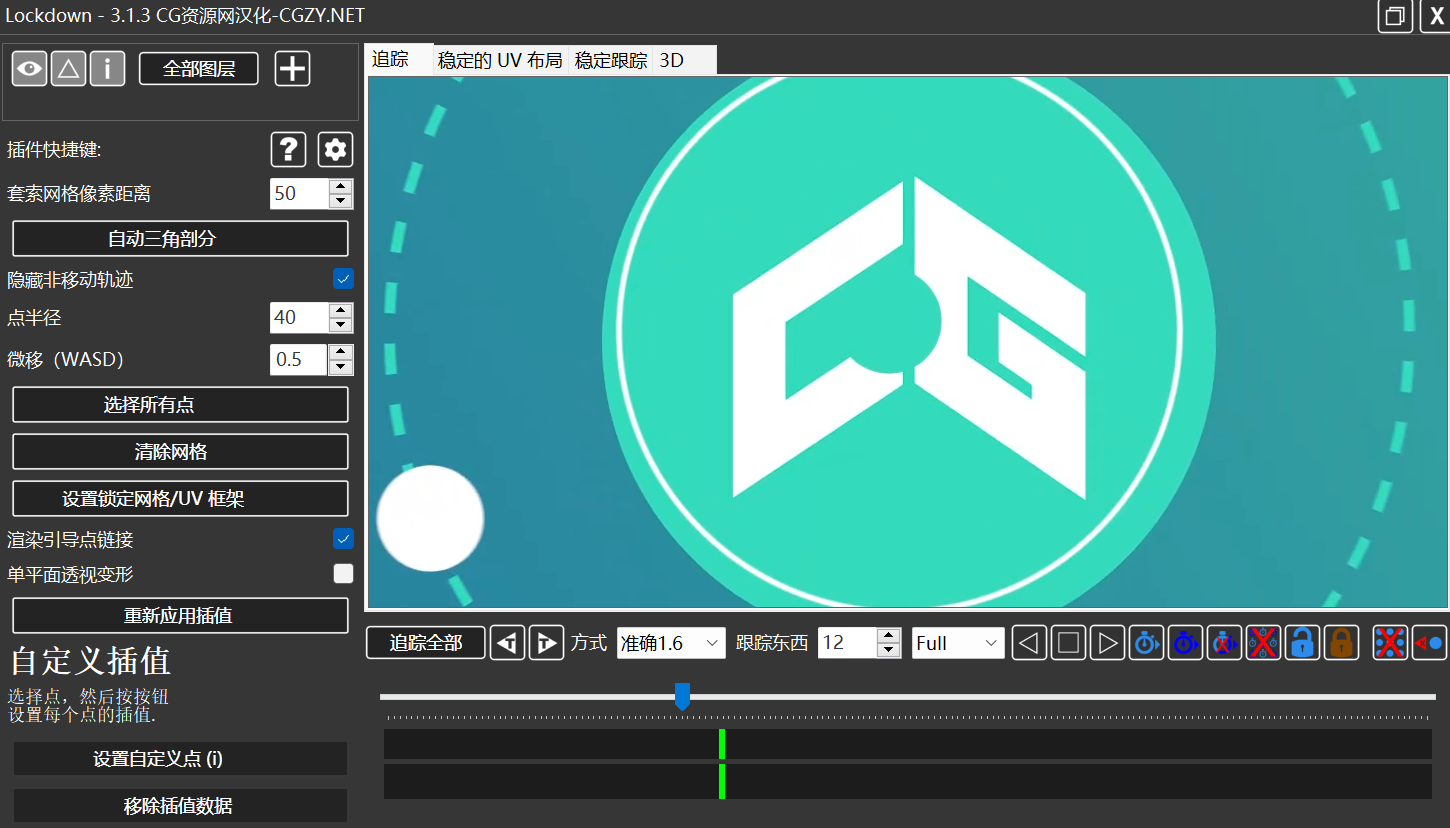Click the window restore icon in title bar
Image resolution: width=1450 pixels, height=828 pixels.
pos(1395,16)
